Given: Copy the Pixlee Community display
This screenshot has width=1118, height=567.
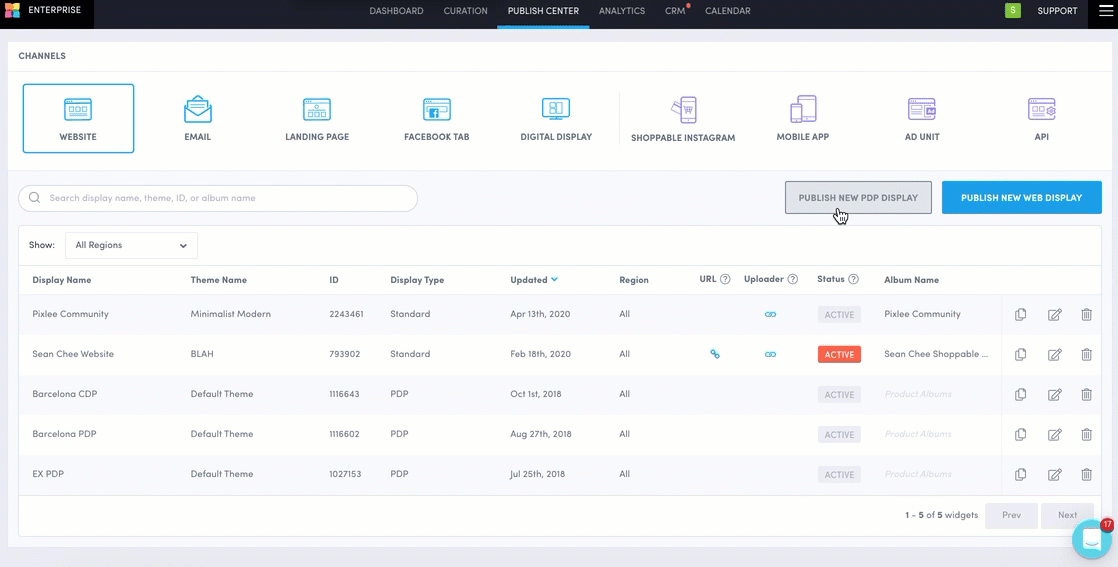Looking at the screenshot, I should 1020,314.
